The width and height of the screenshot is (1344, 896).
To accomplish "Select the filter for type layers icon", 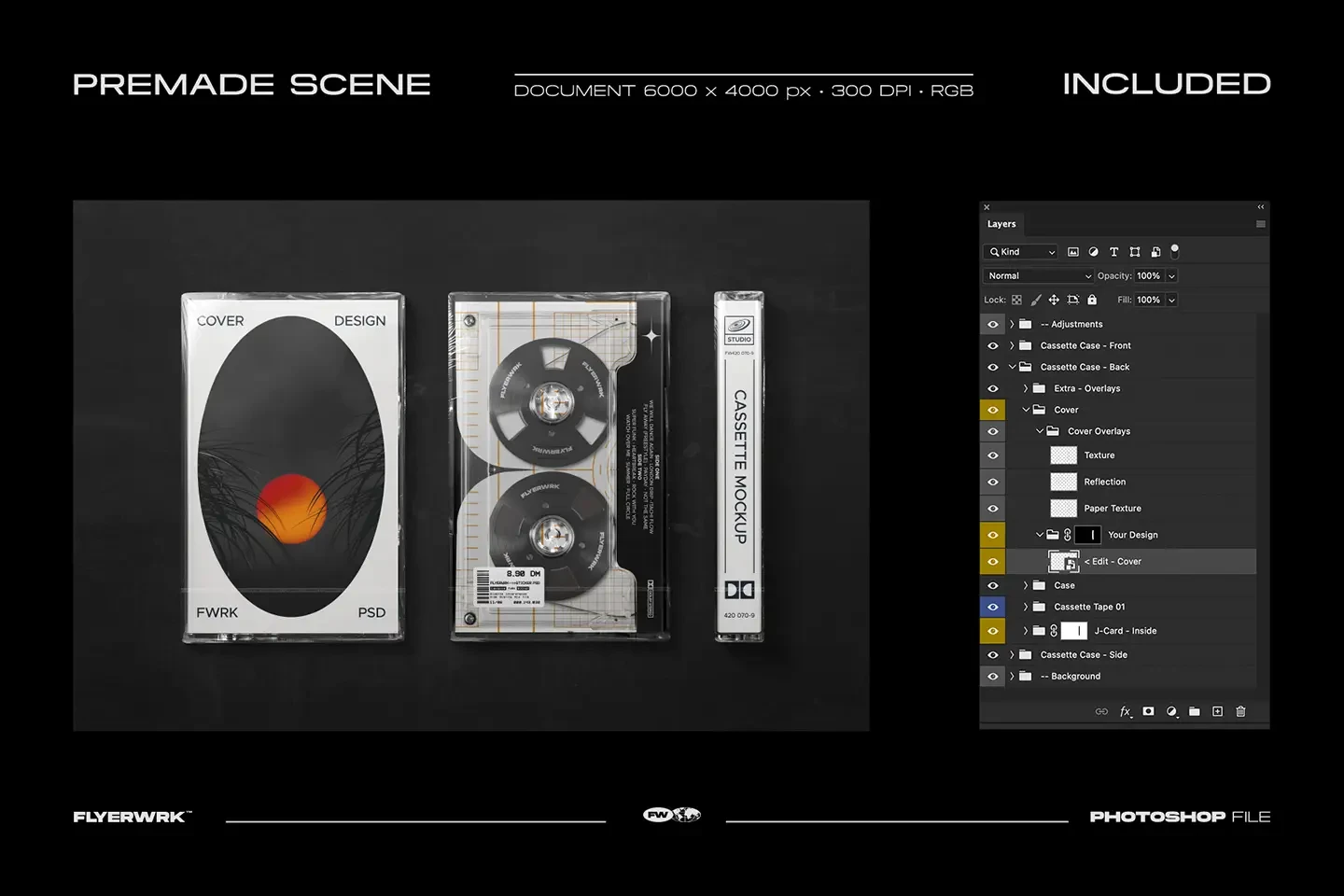I will (1113, 251).
